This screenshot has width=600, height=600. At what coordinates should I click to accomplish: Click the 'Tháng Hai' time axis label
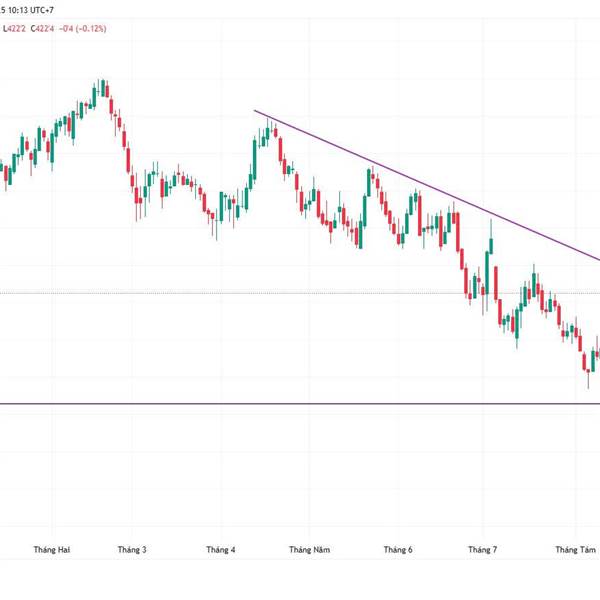click(52, 549)
